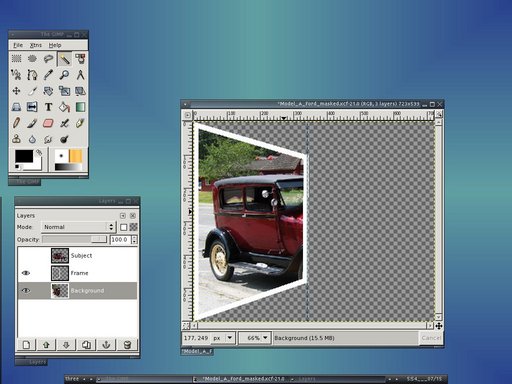512x384 pixels.
Task: Anchor the floating layer
Action: click(x=106, y=345)
